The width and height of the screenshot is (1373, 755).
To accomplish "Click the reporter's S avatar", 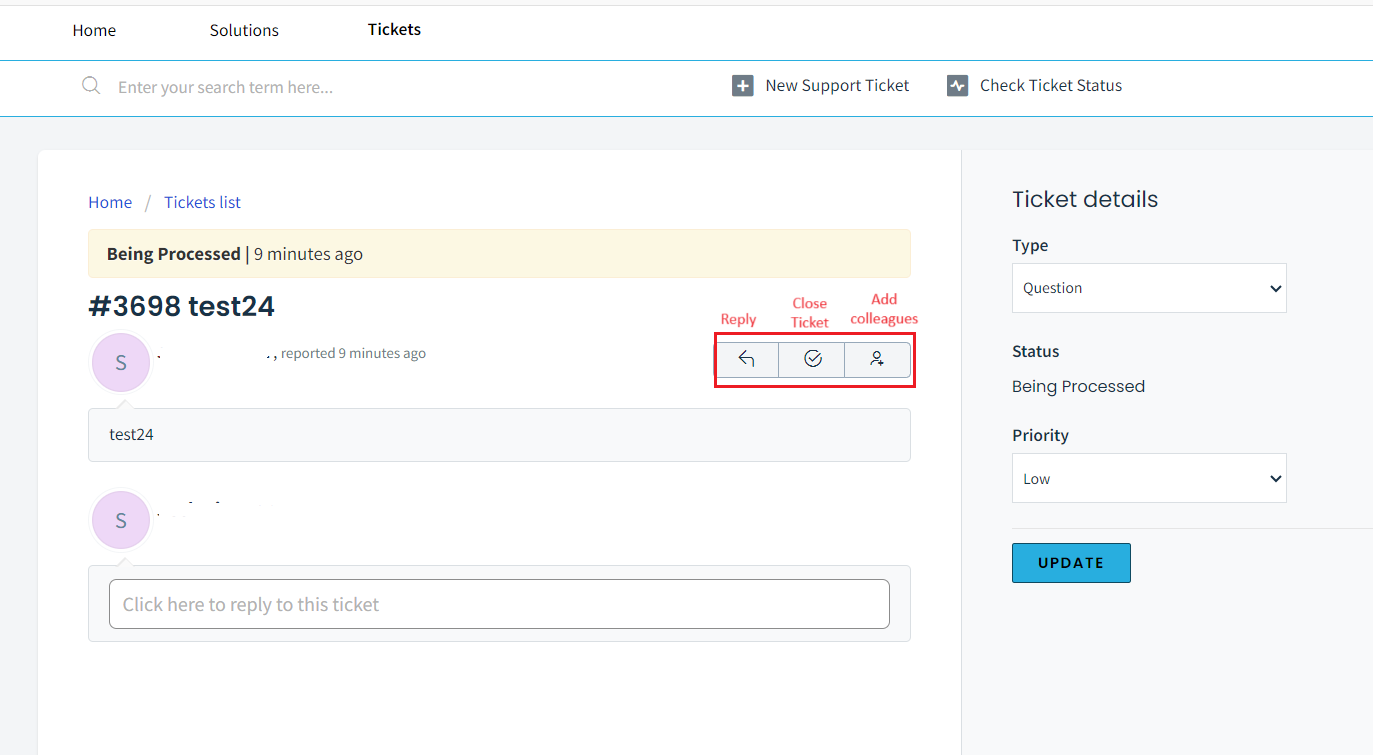I will pos(121,363).
